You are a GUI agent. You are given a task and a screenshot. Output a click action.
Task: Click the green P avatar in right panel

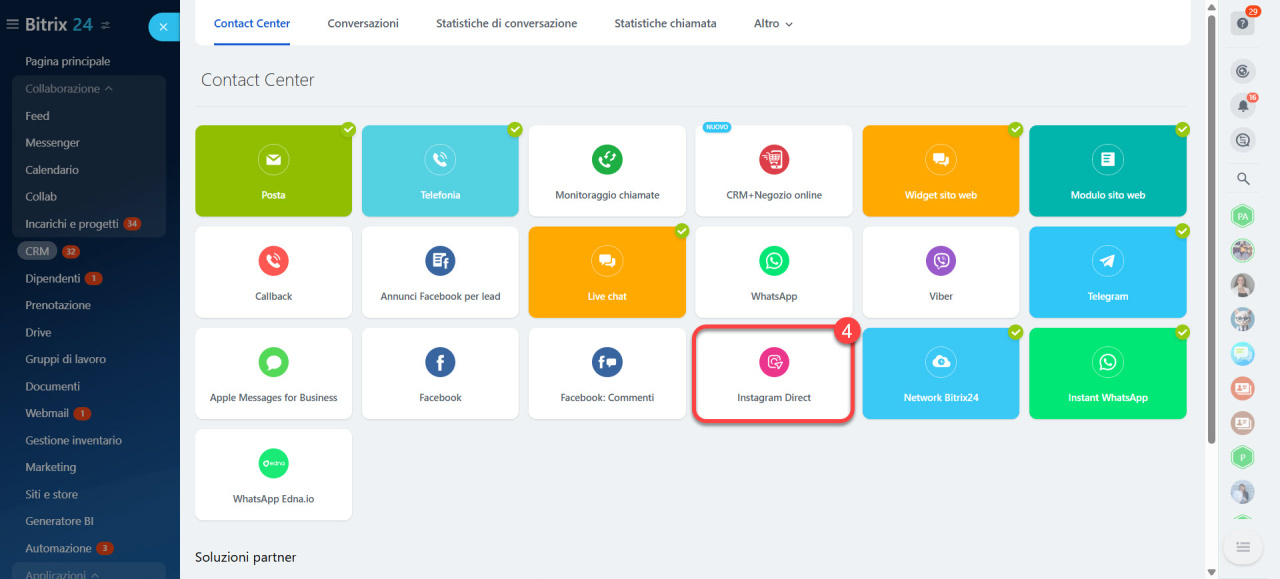click(1243, 457)
